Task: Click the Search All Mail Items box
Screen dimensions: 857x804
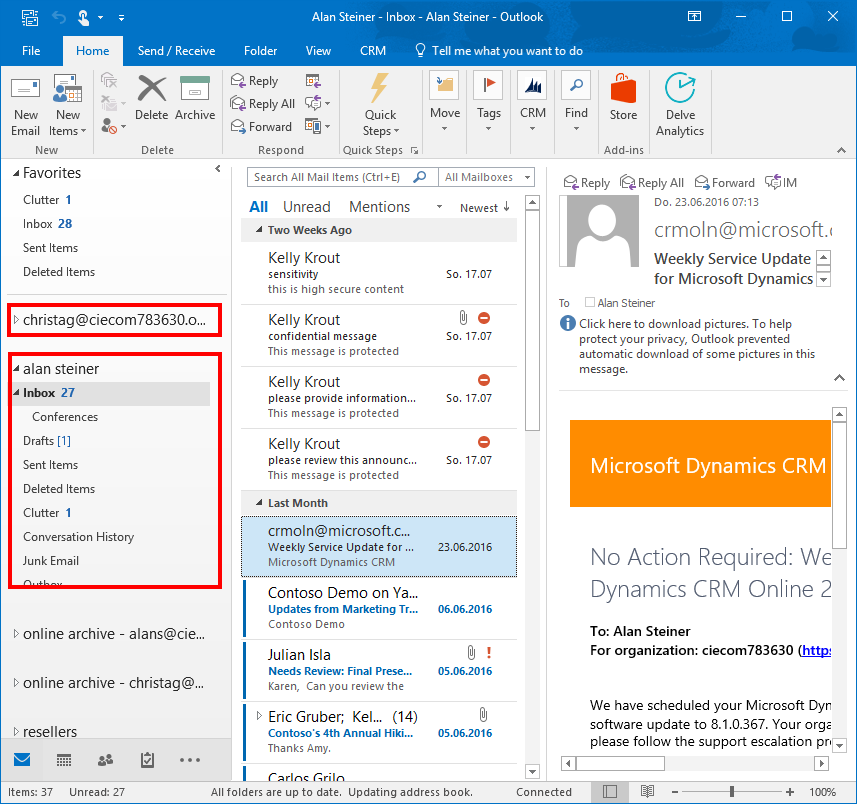Action: 330,177
